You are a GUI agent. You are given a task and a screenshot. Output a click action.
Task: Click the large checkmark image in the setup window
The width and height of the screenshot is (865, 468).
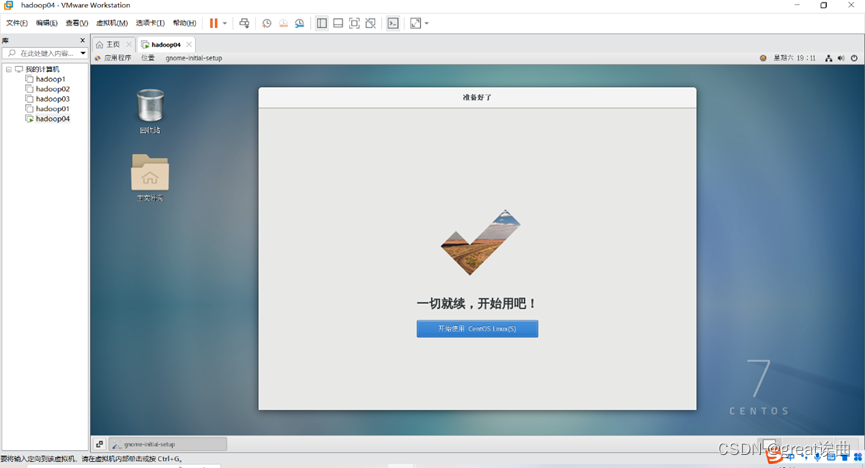(x=480, y=242)
